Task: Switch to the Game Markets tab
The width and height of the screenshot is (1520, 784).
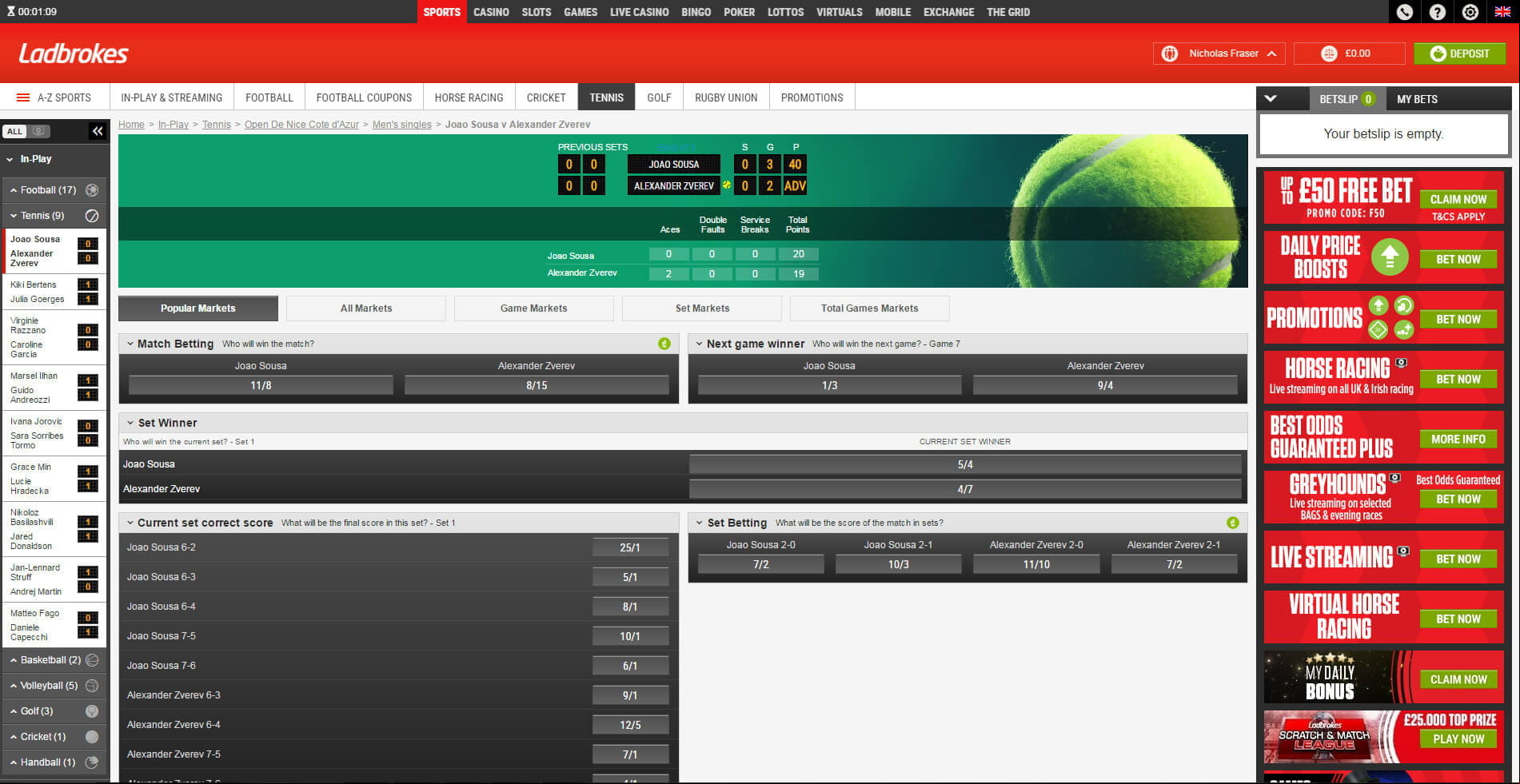Action: click(x=534, y=308)
